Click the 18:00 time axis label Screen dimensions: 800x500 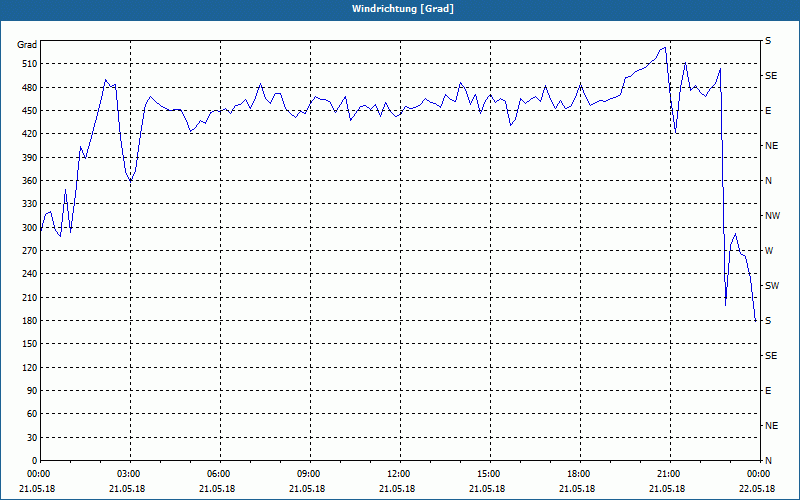(x=580, y=474)
